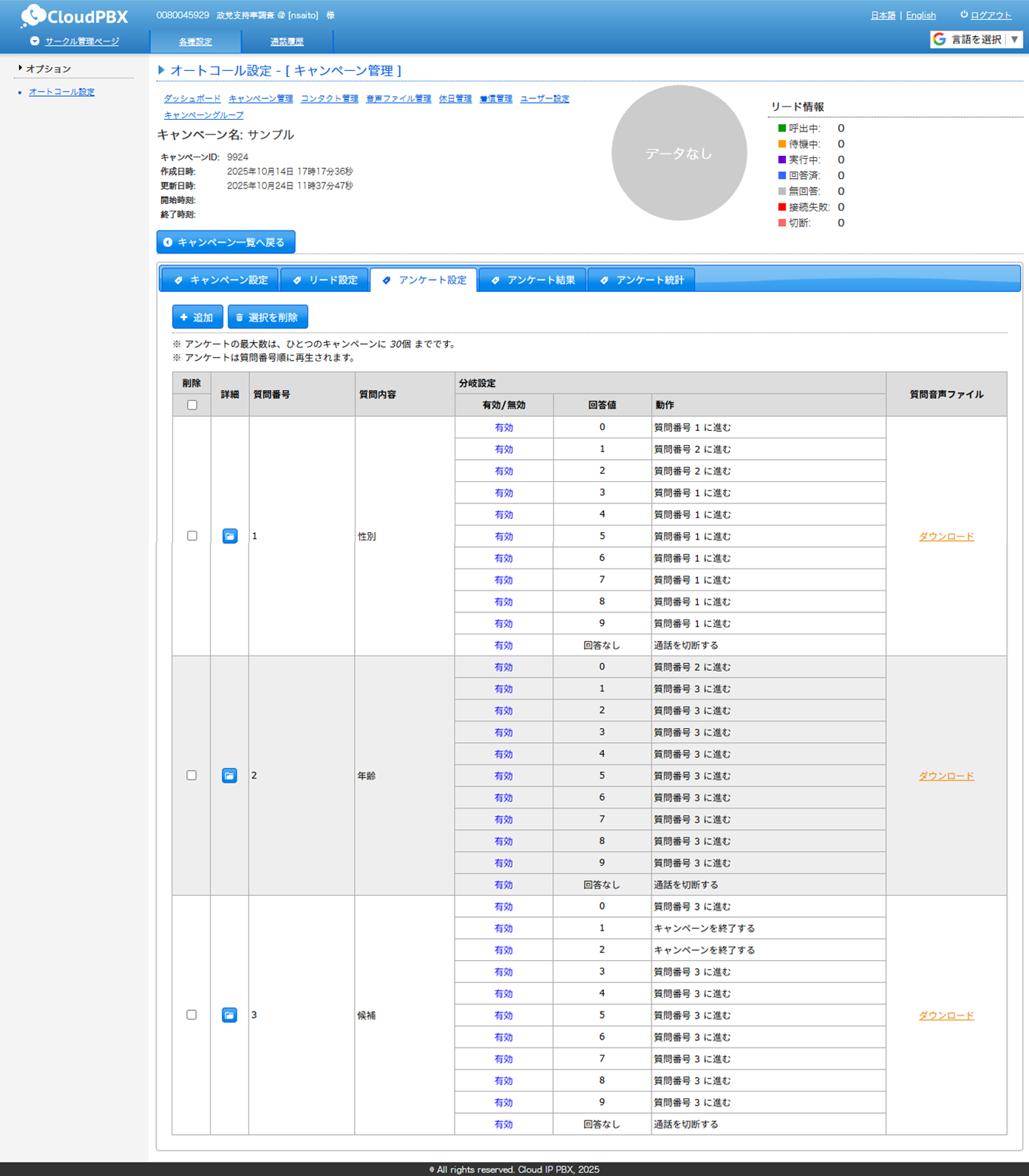
Task: Open detail folder icon for question 3
Action: click(x=229, y=1015)
